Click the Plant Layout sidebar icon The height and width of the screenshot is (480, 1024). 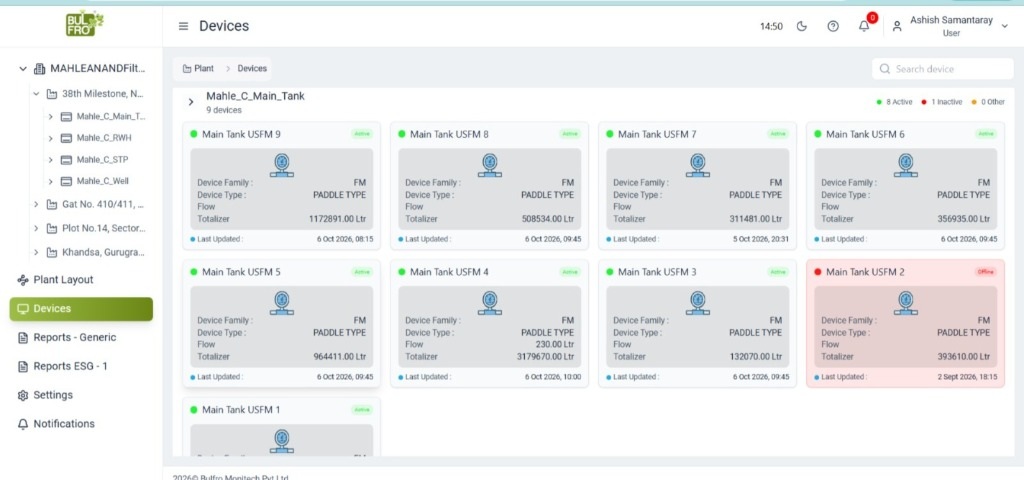pyautogui.click(x=24, y=280)
